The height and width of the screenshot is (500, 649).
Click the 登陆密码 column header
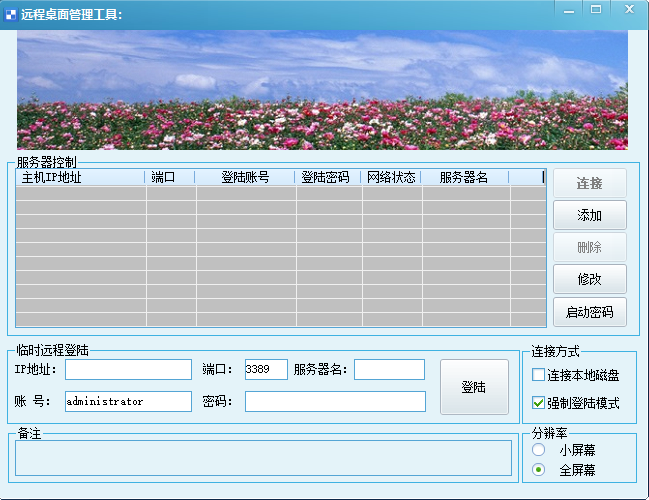pyautogui.click(x=327, y=178)
